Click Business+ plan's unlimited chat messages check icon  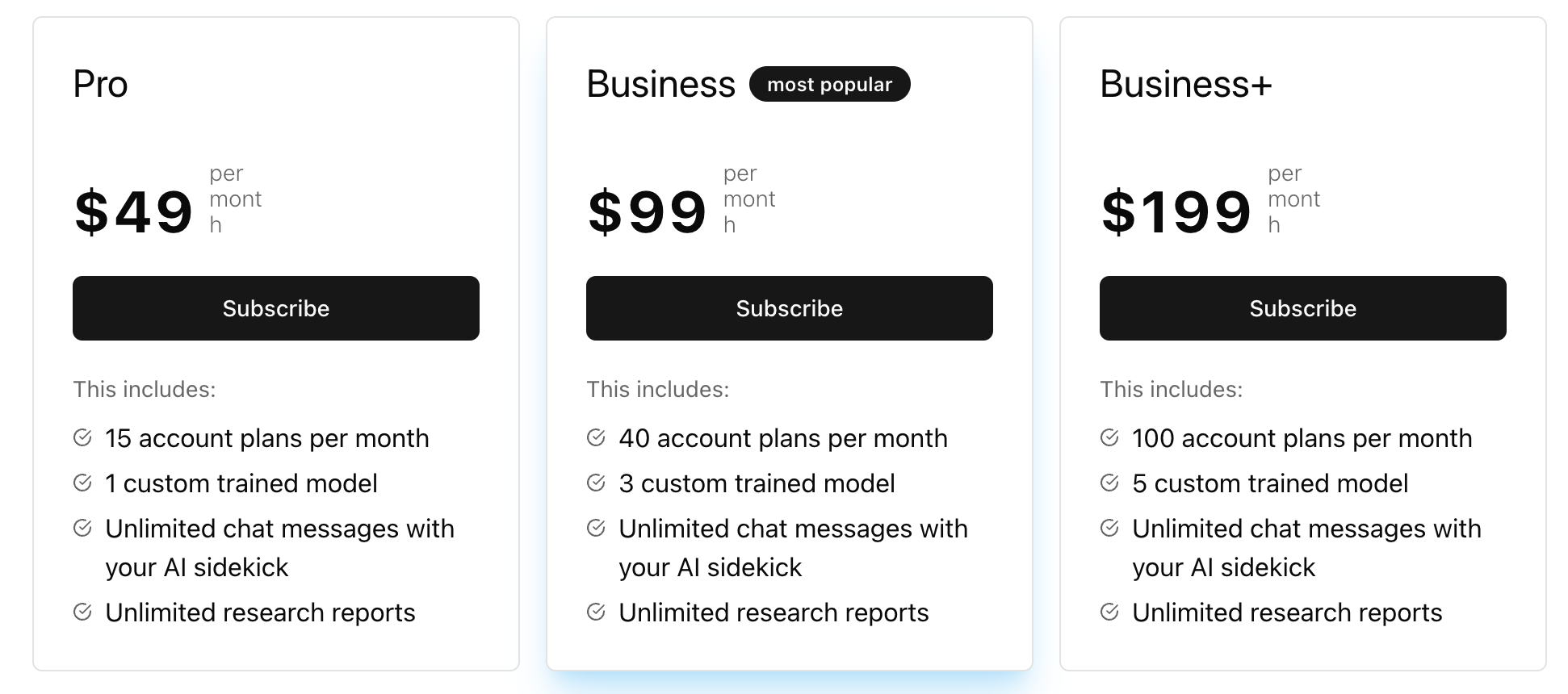[1109, 528]
